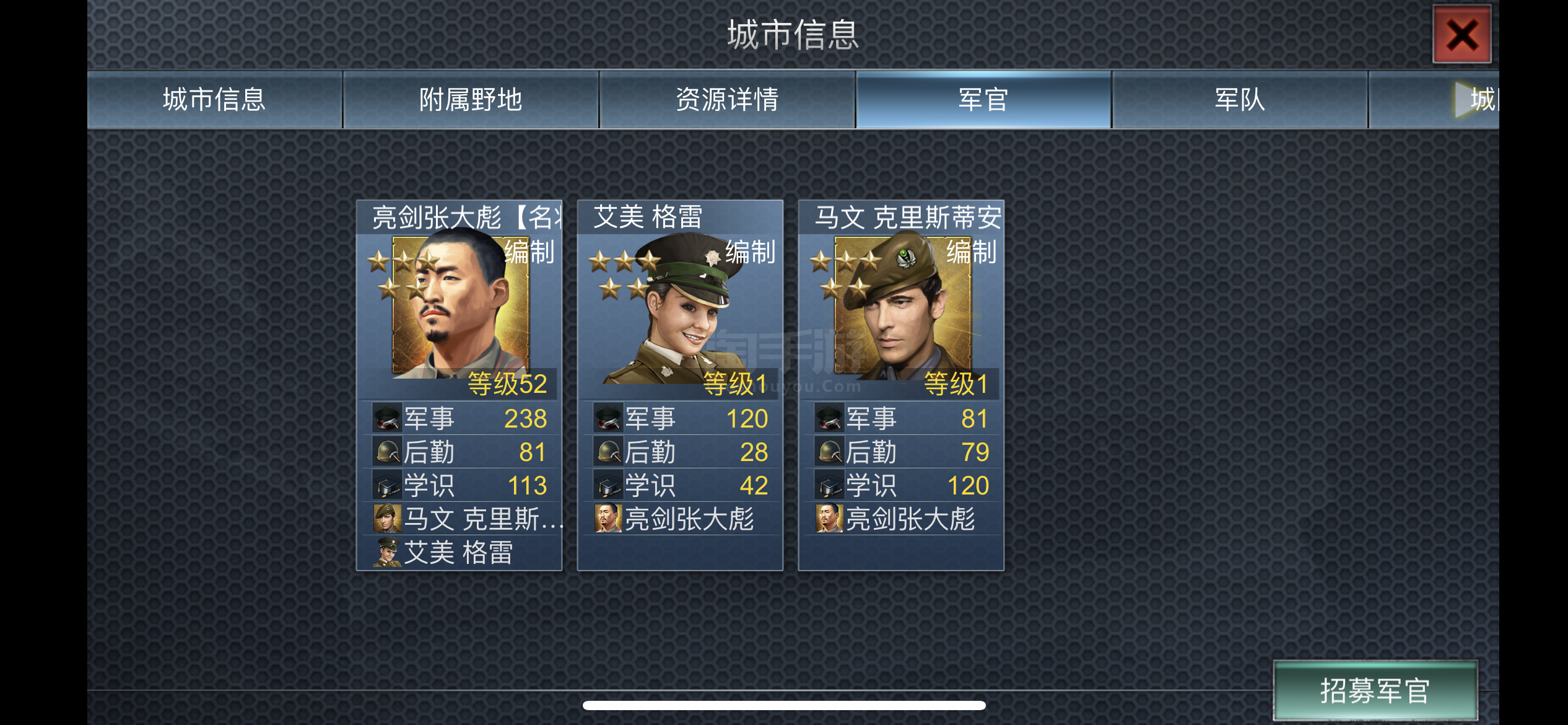The image size is (1568, 725).
Task: Click the logistics helmet icon on 亮剑张大彪's card
Action: pyautogui.click(x=388, y=452)
